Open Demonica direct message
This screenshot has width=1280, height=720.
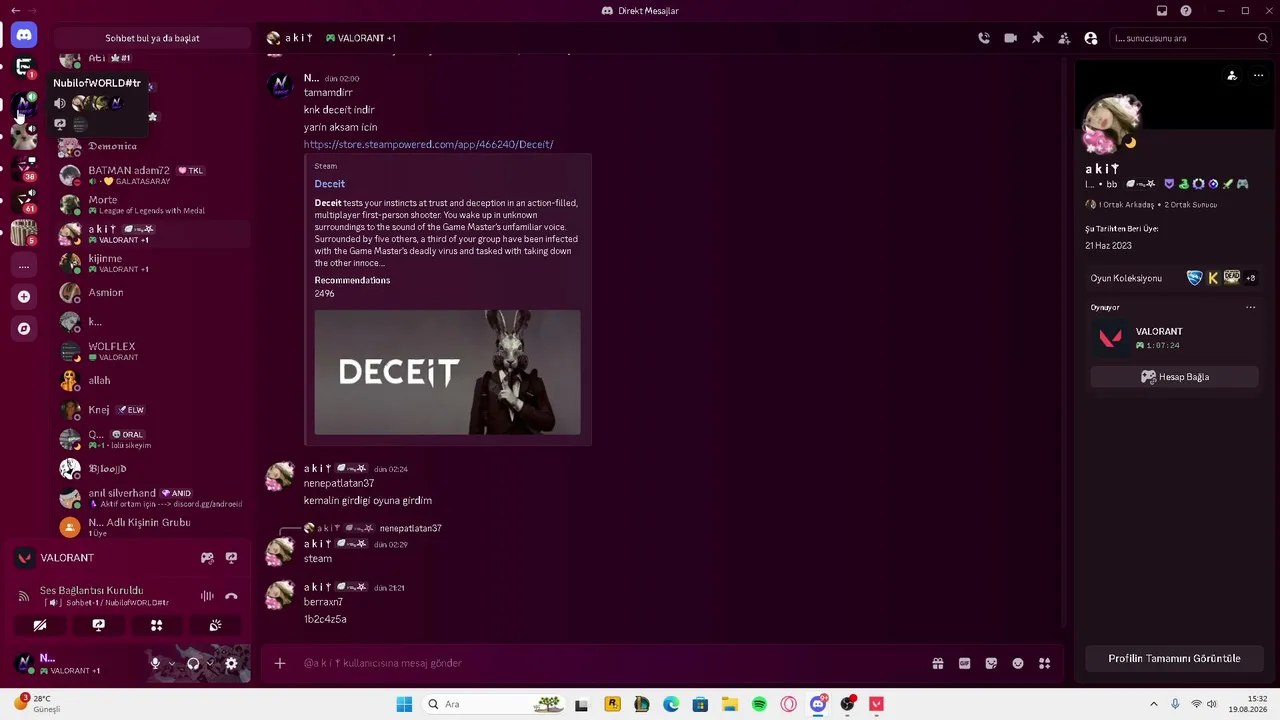152,146
